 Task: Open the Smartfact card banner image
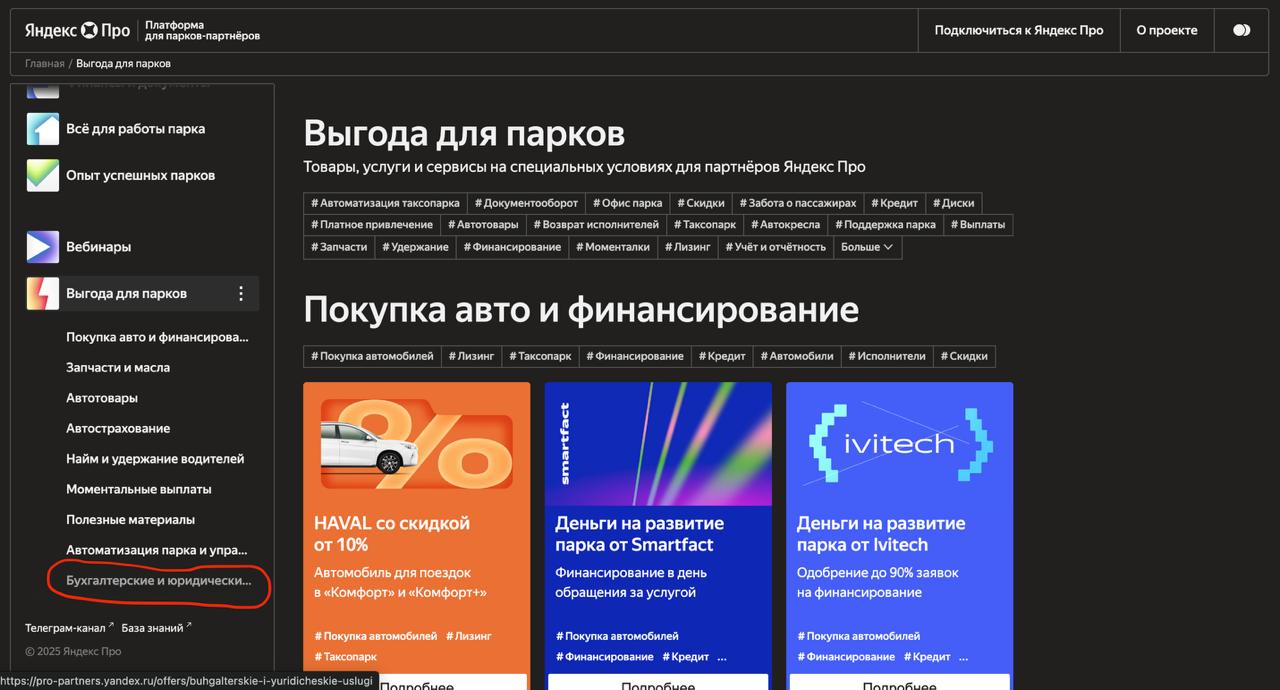pyautogui.click(x=658, y=444)
